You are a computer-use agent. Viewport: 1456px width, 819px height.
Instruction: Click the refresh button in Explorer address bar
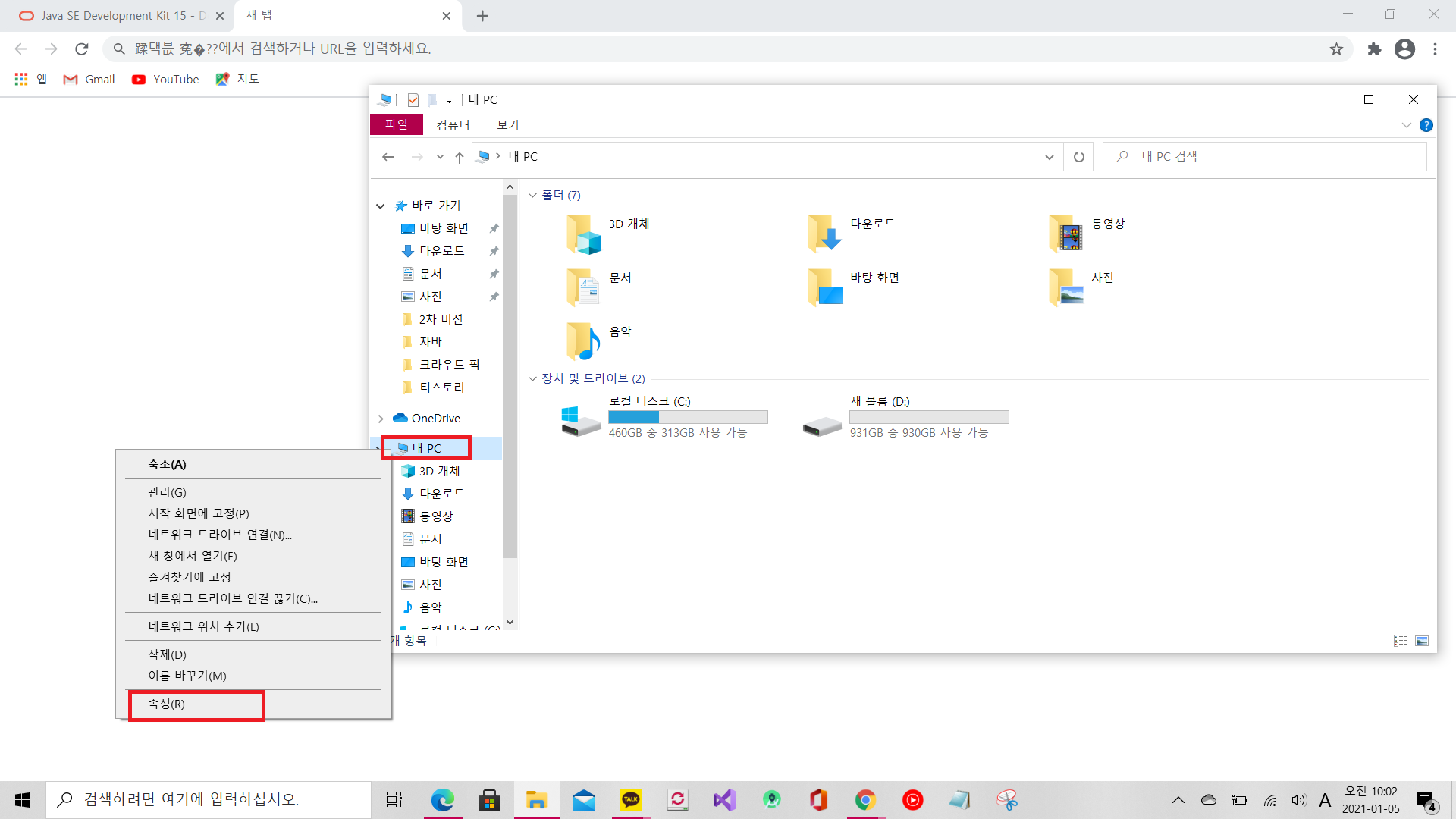coord(1078,157)
